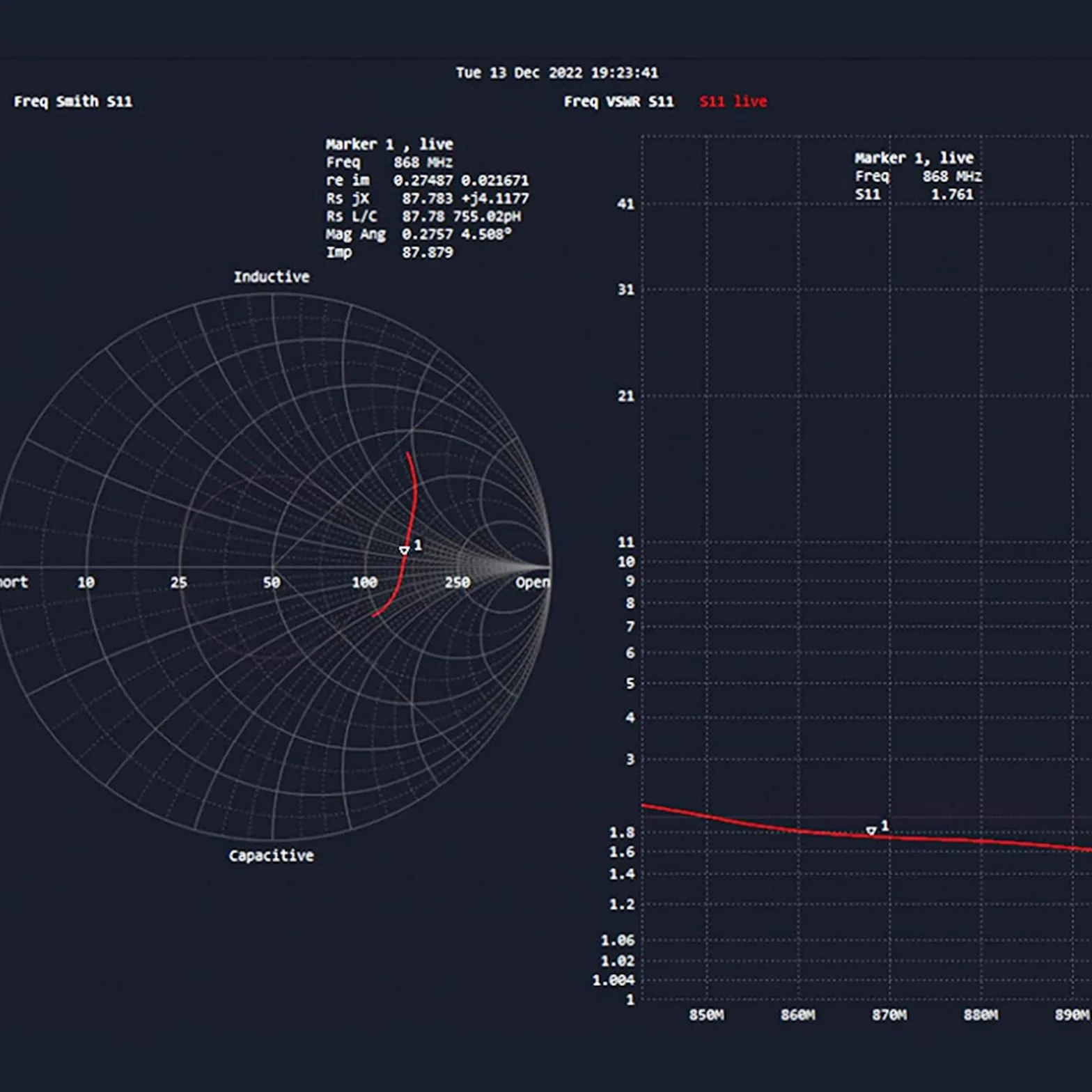Click 'Freq 868 MHz' in the VSWR readout
The image size is (1092, 1092).
pos(918,176)
